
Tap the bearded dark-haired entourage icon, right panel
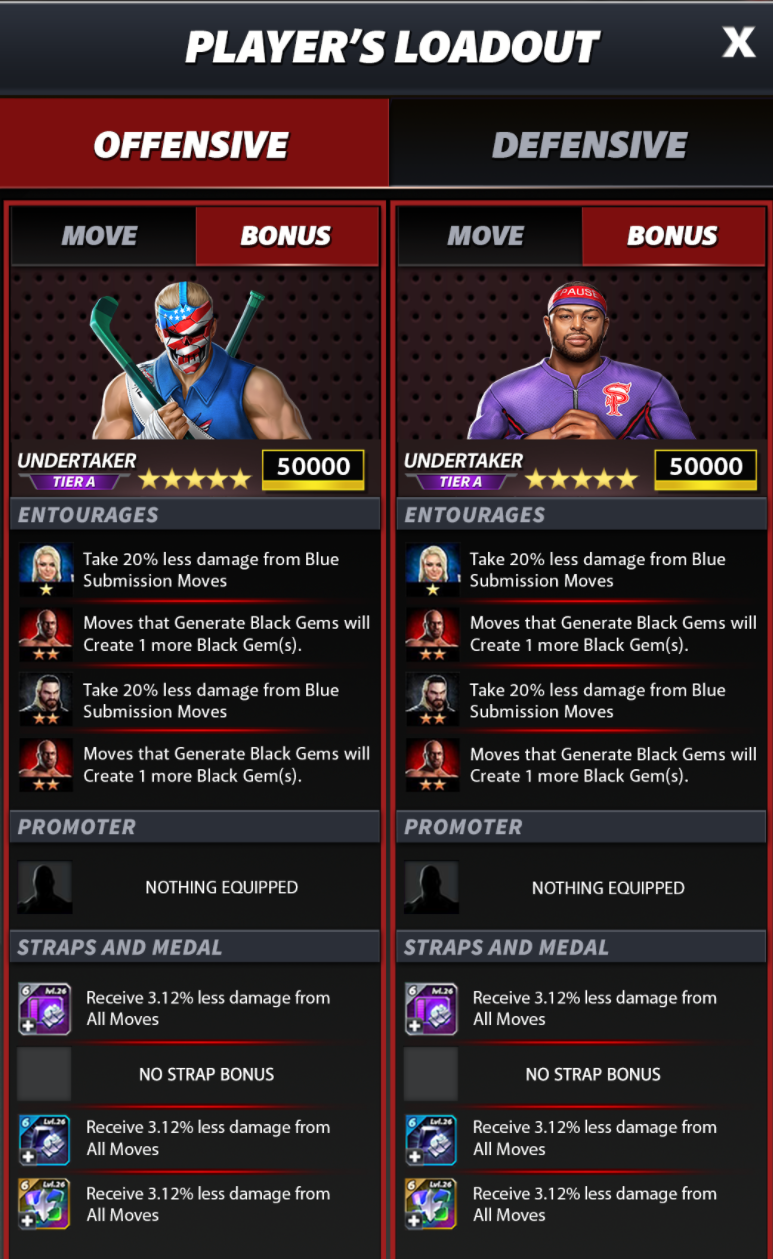432,699
